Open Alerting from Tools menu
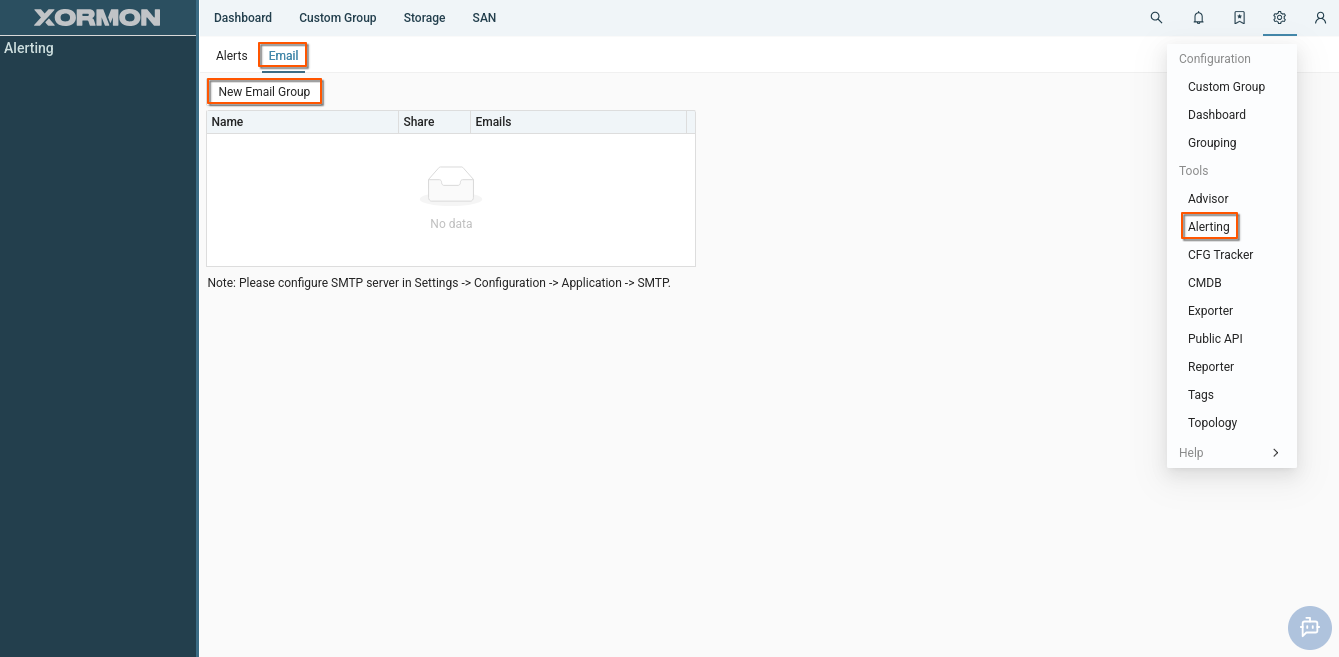The width and height of the screenshot is (1339, 657). click(x=1208, y=227)
